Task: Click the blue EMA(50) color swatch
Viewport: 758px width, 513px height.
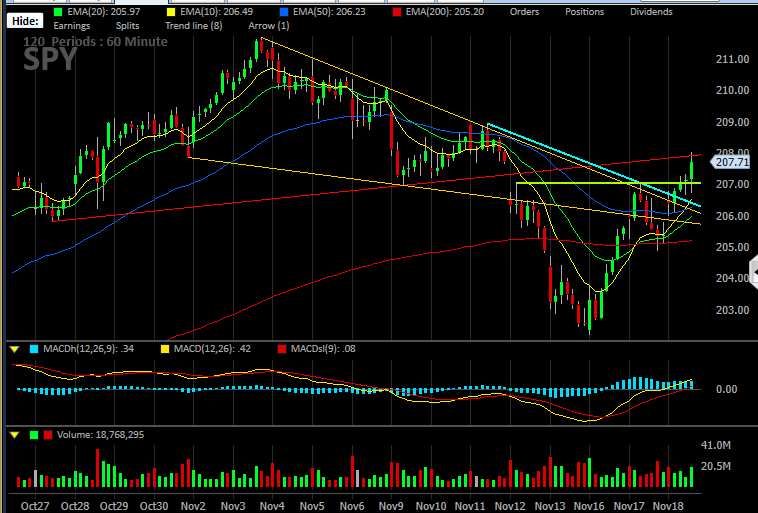Action: 284,12
